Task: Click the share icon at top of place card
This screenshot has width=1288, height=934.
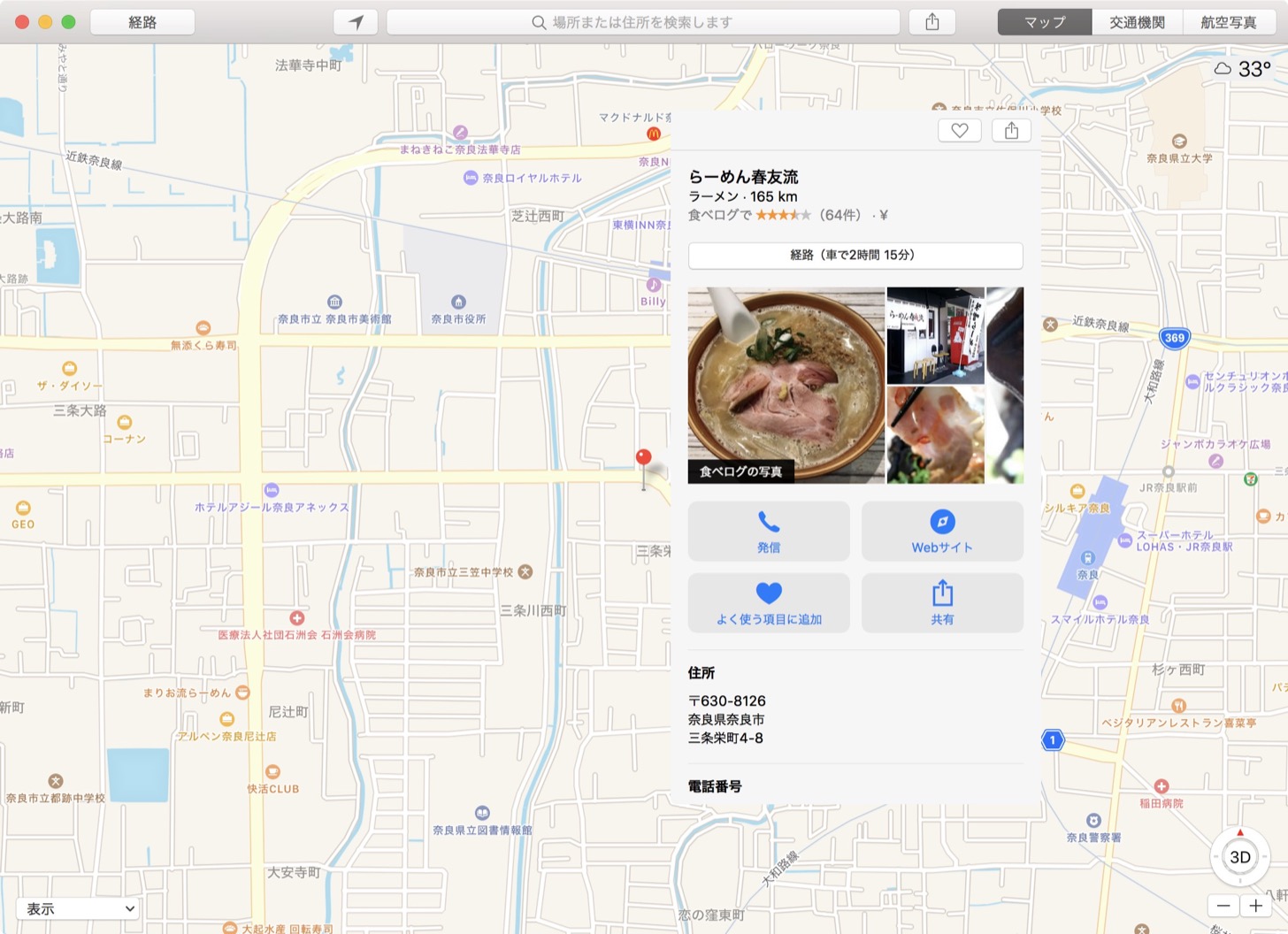Action: point(1011,131)
